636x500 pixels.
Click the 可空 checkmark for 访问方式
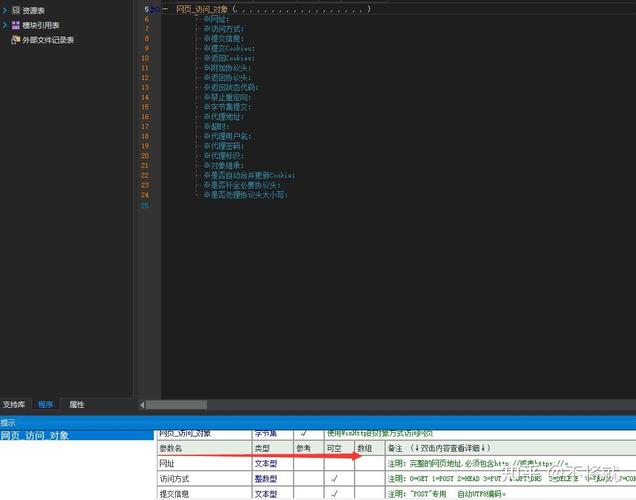click(x=335, y=479)
